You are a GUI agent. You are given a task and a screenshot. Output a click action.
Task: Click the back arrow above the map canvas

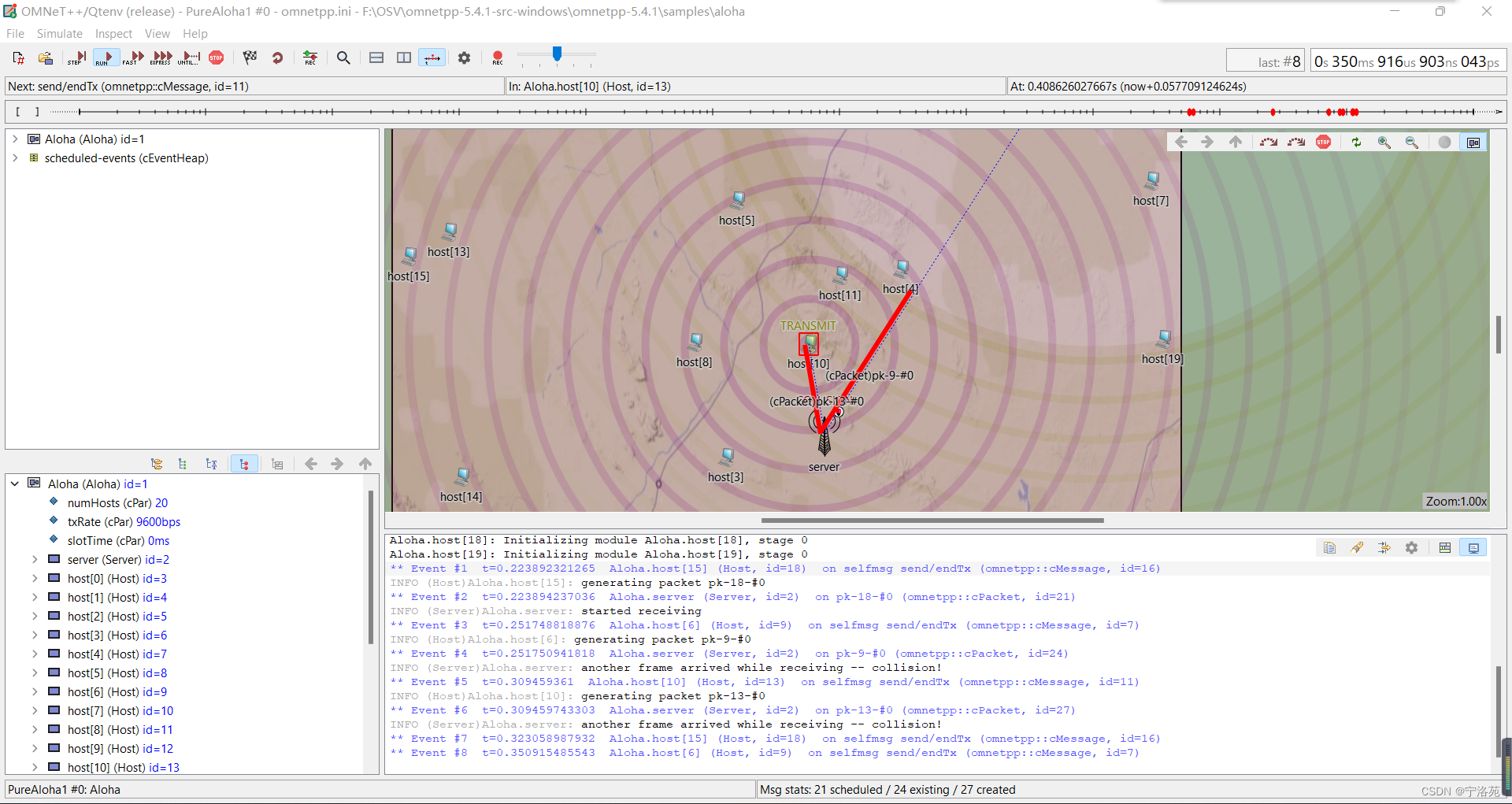point(1181,142)
